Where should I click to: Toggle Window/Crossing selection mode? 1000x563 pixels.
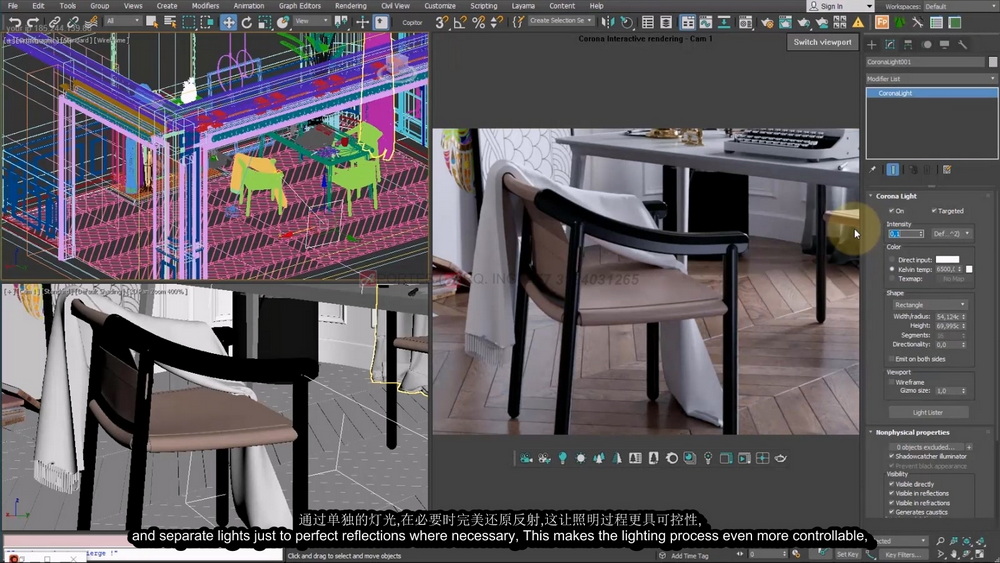click(207, 22)
